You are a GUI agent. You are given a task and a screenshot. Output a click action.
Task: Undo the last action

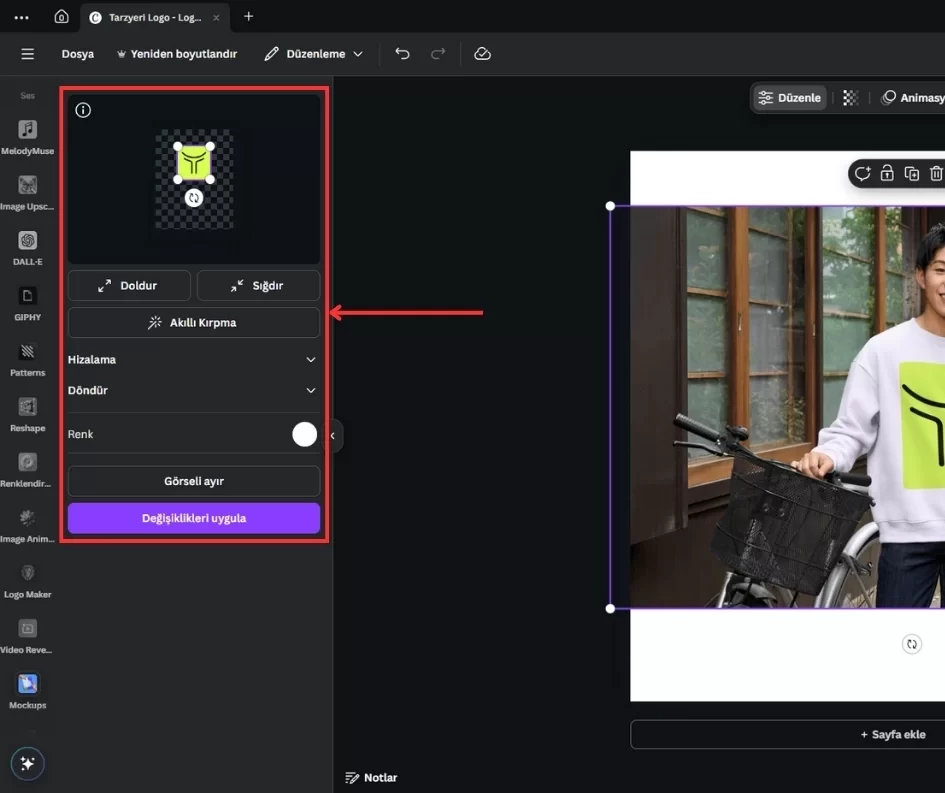pyautogui.click(x=402, y=54)
